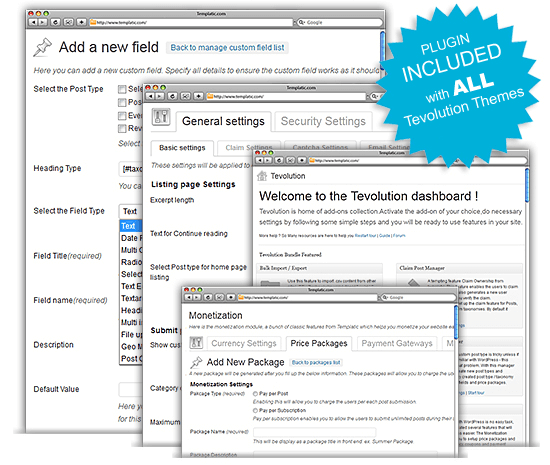Click reload icon in General settings window toolbar
This screenshot has width=550, height=465.
(173, 96)
